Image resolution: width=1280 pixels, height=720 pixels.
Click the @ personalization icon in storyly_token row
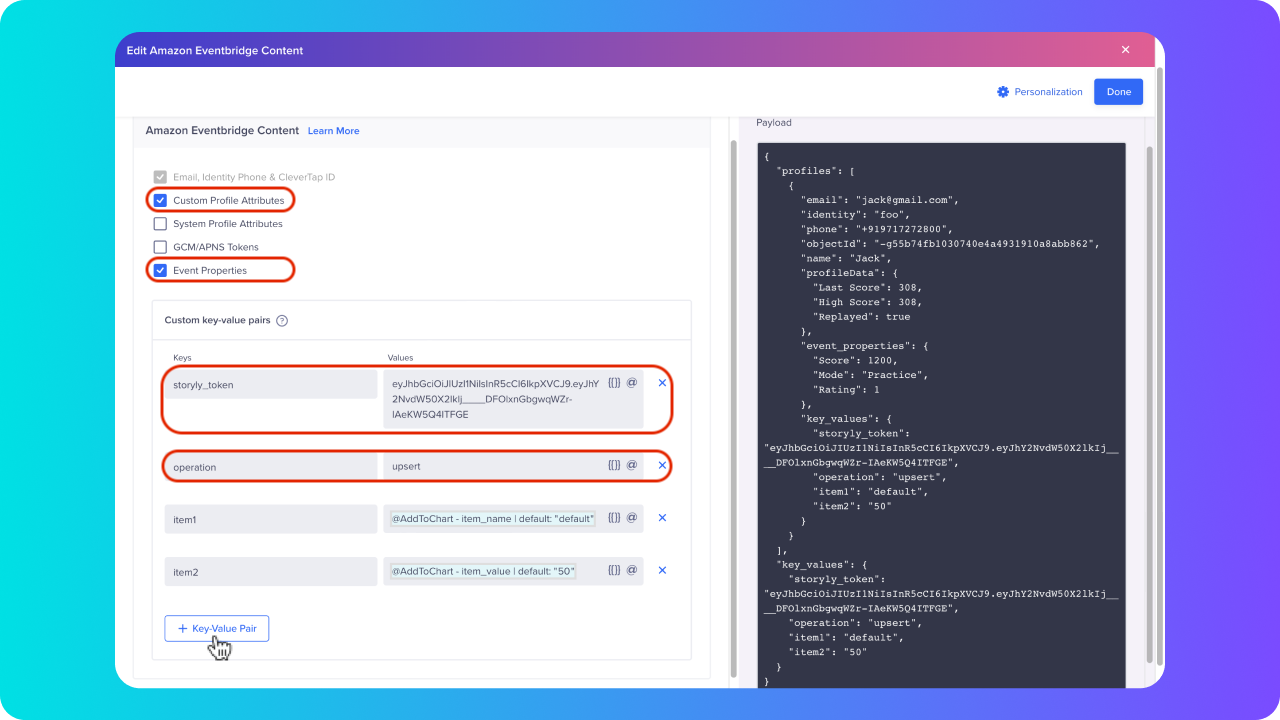point(632,382)
